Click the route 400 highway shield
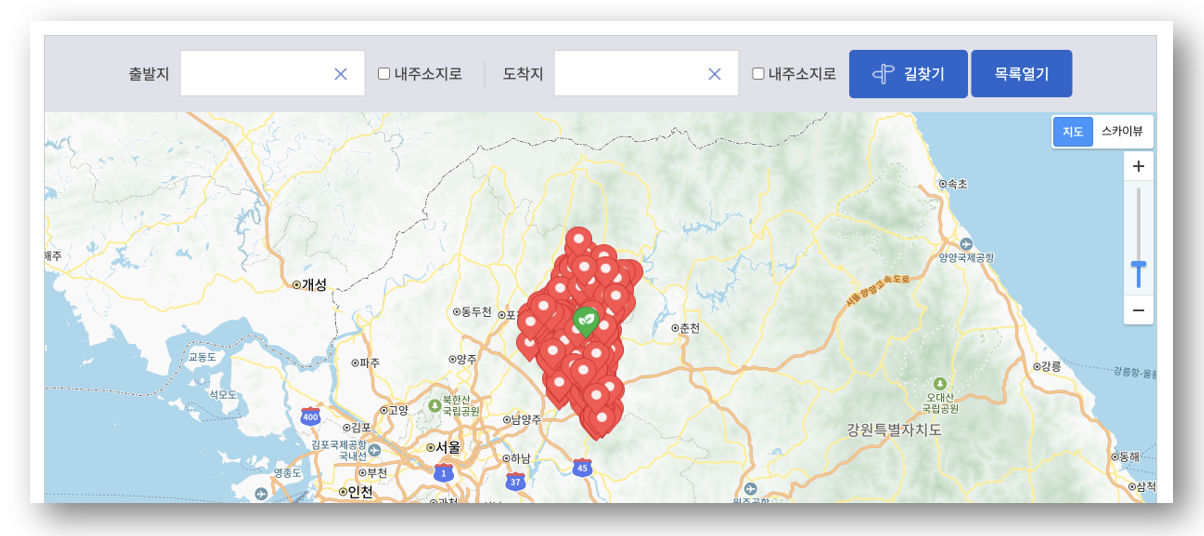The height and width of the screenshot is (536, 1204). click(x=310, y=416)
